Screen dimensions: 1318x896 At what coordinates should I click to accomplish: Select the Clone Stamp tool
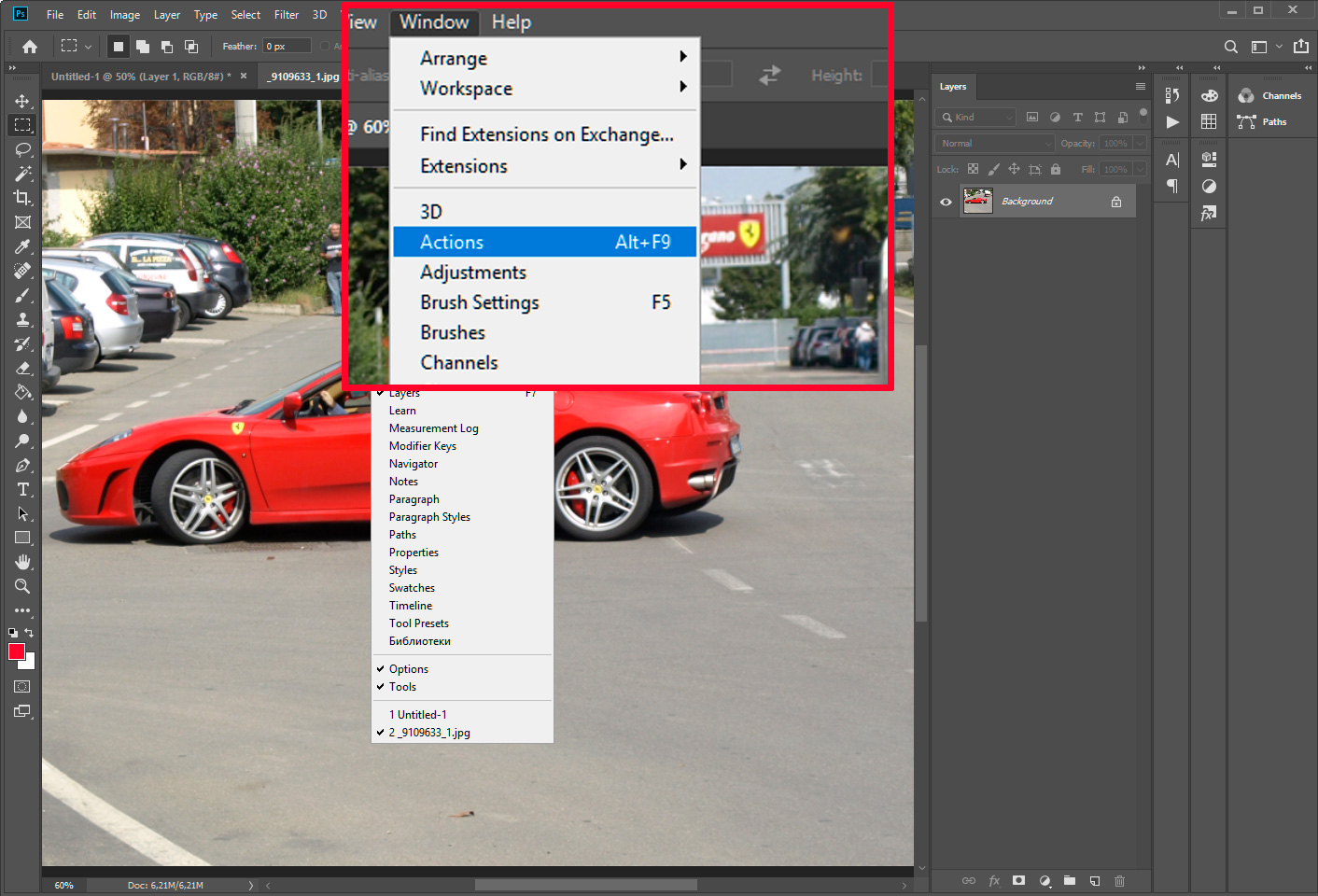(x=21, y=319)
